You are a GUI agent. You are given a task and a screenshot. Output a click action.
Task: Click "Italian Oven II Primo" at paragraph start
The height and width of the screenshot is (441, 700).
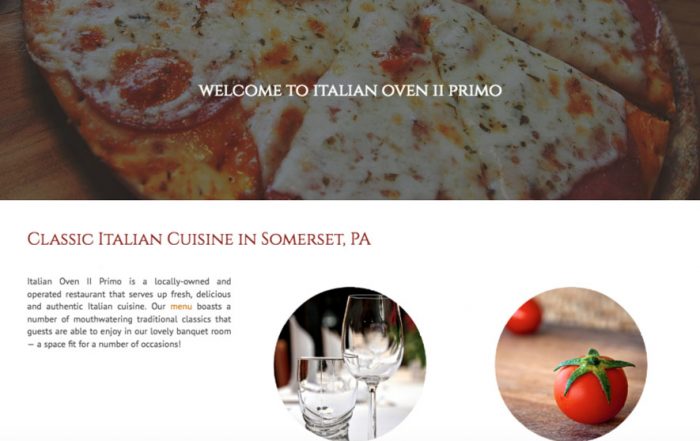(74, 282)
